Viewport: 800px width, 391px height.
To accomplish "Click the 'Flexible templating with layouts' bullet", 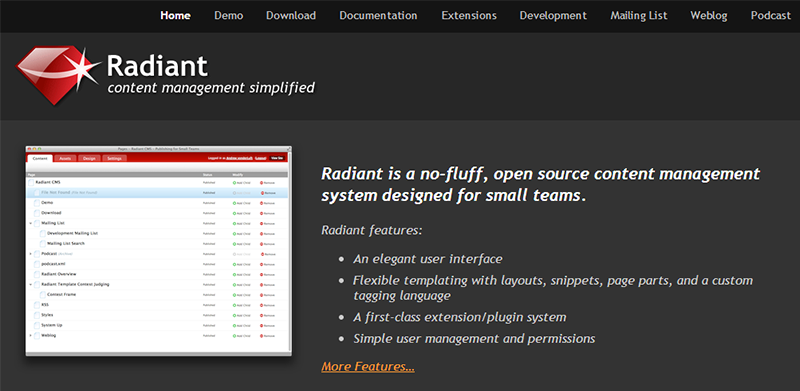I will coord(553,288).
